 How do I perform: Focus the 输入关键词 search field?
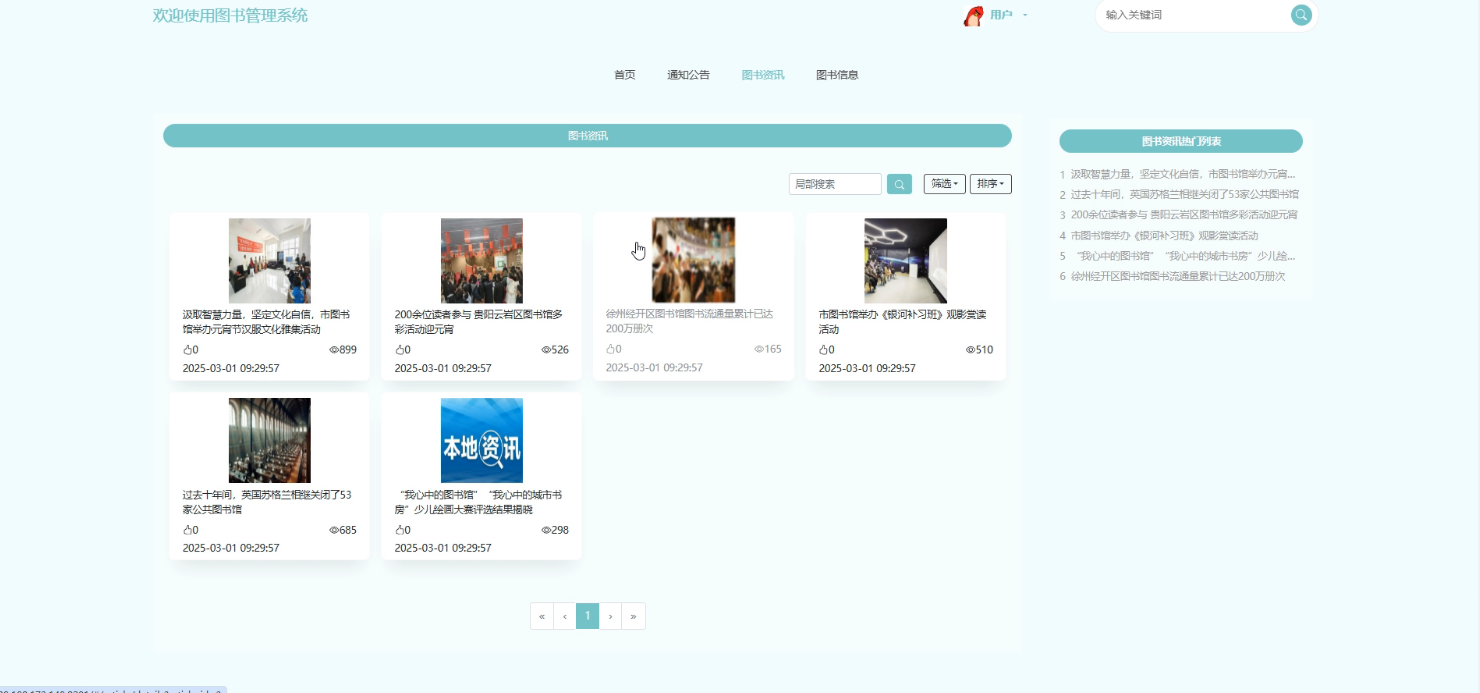click(1195, 15)
